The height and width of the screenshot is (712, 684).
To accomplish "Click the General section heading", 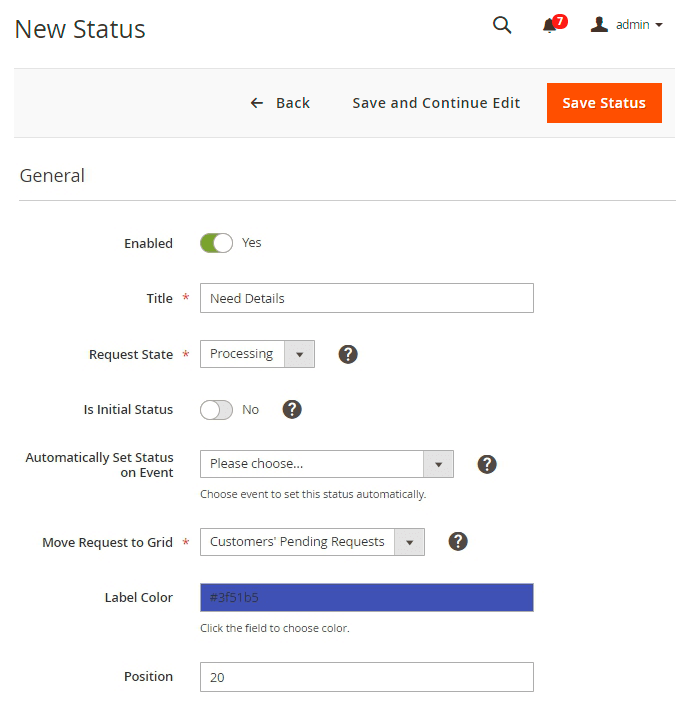I will click(52, 176).
